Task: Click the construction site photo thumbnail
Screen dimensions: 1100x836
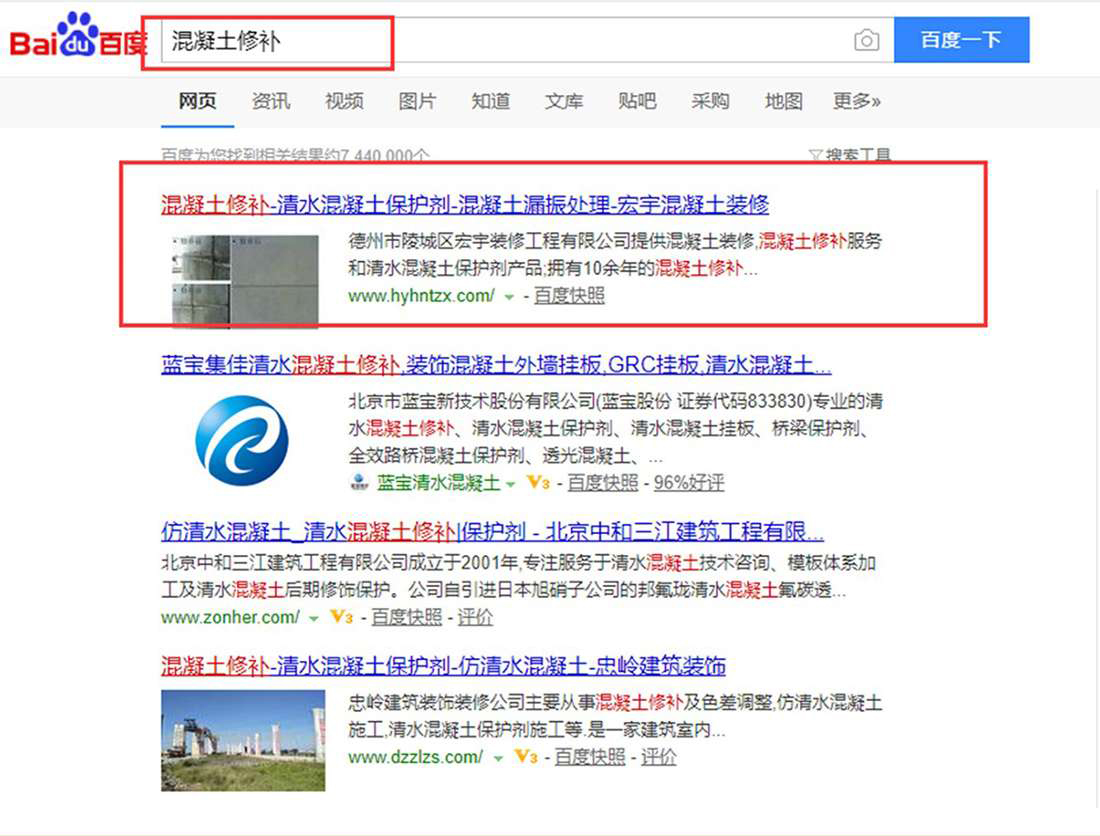Action: pyautogui.click(x=243, y=741)
